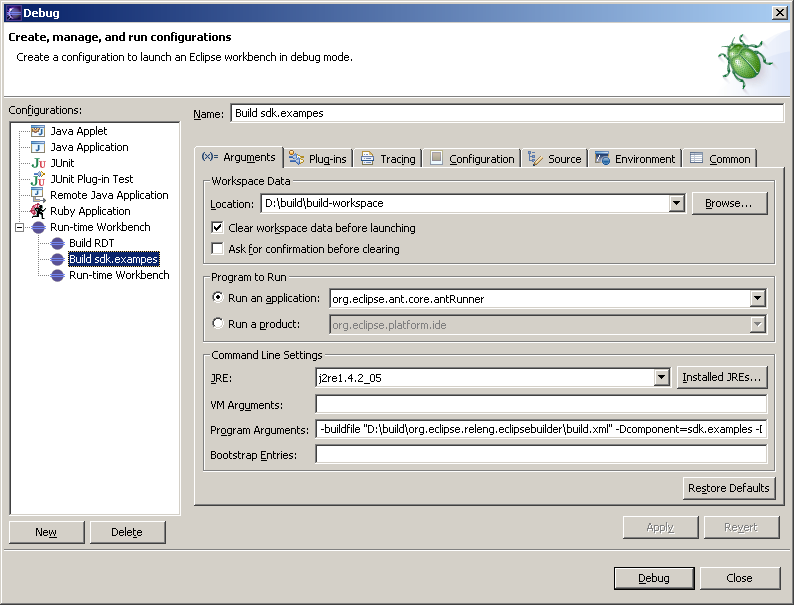Uncheck Clear workspace data before launching
This screenshot has width=794, height=605.
217,227
